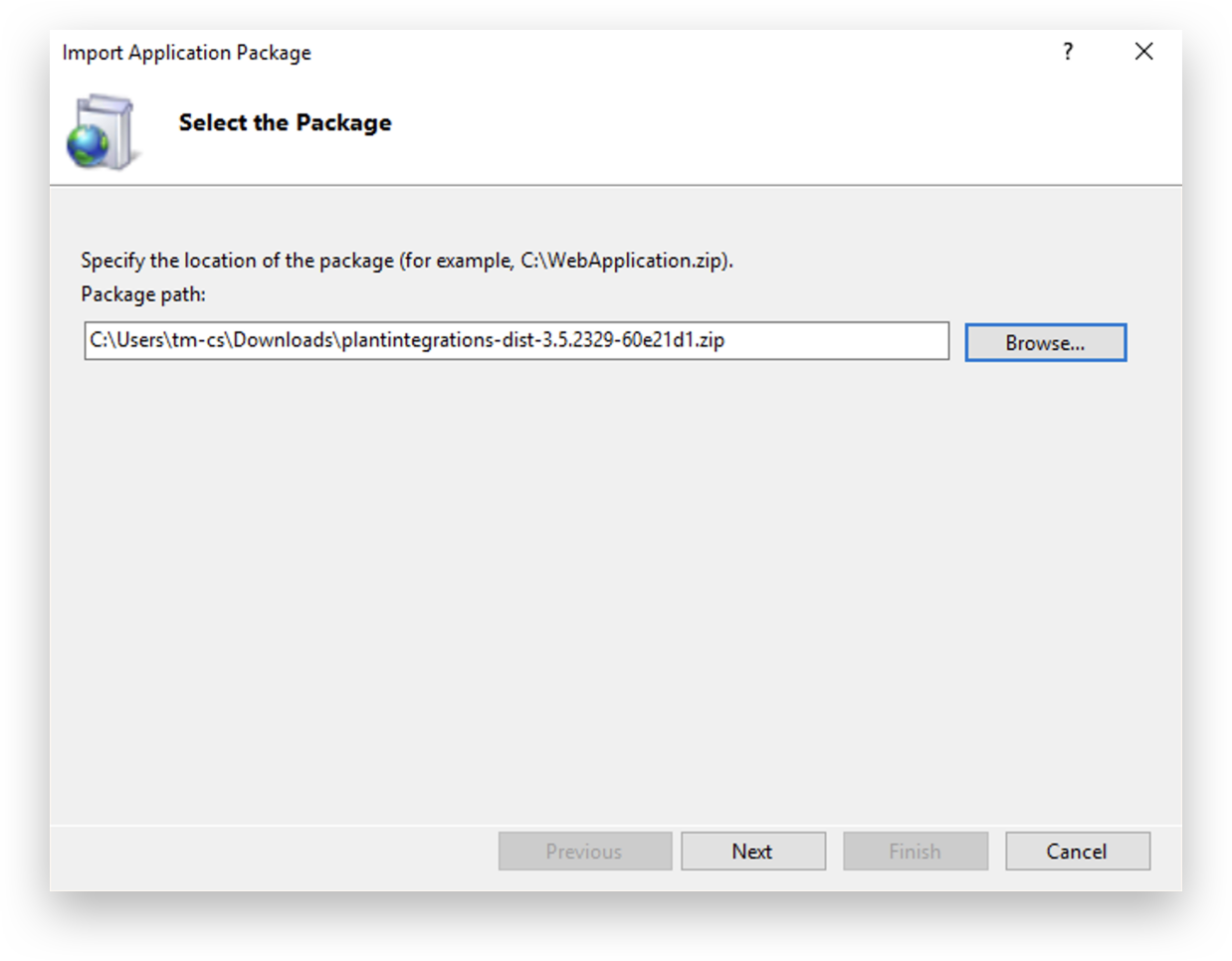1232x961 pixels.
Task: Focus the Package path text field
Action: coord(515,340)
